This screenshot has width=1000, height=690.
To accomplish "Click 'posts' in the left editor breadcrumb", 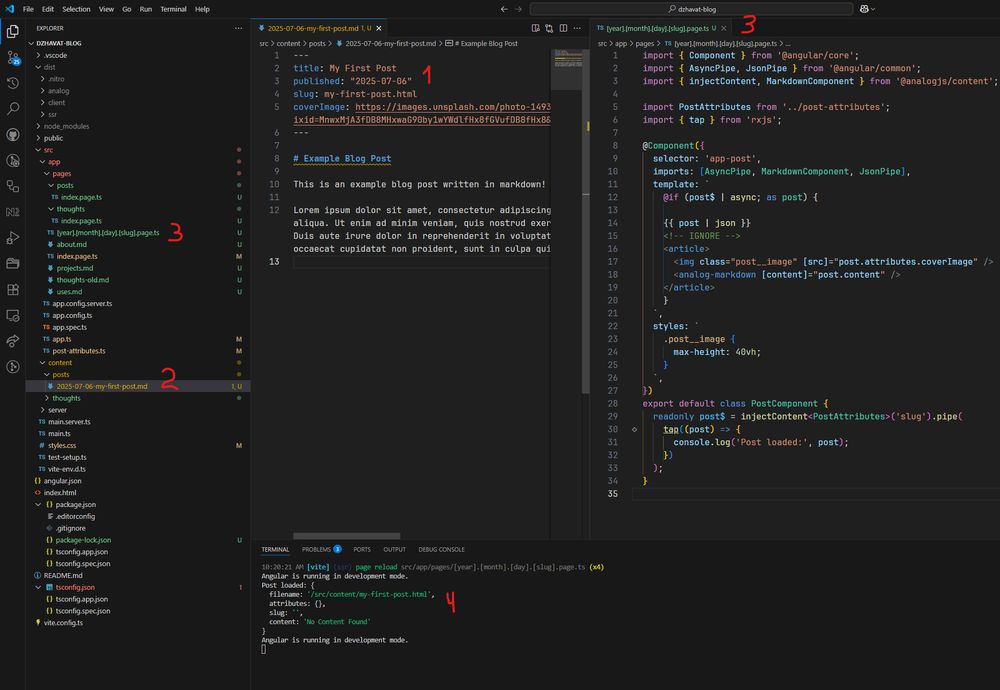I will click(317, 43).
